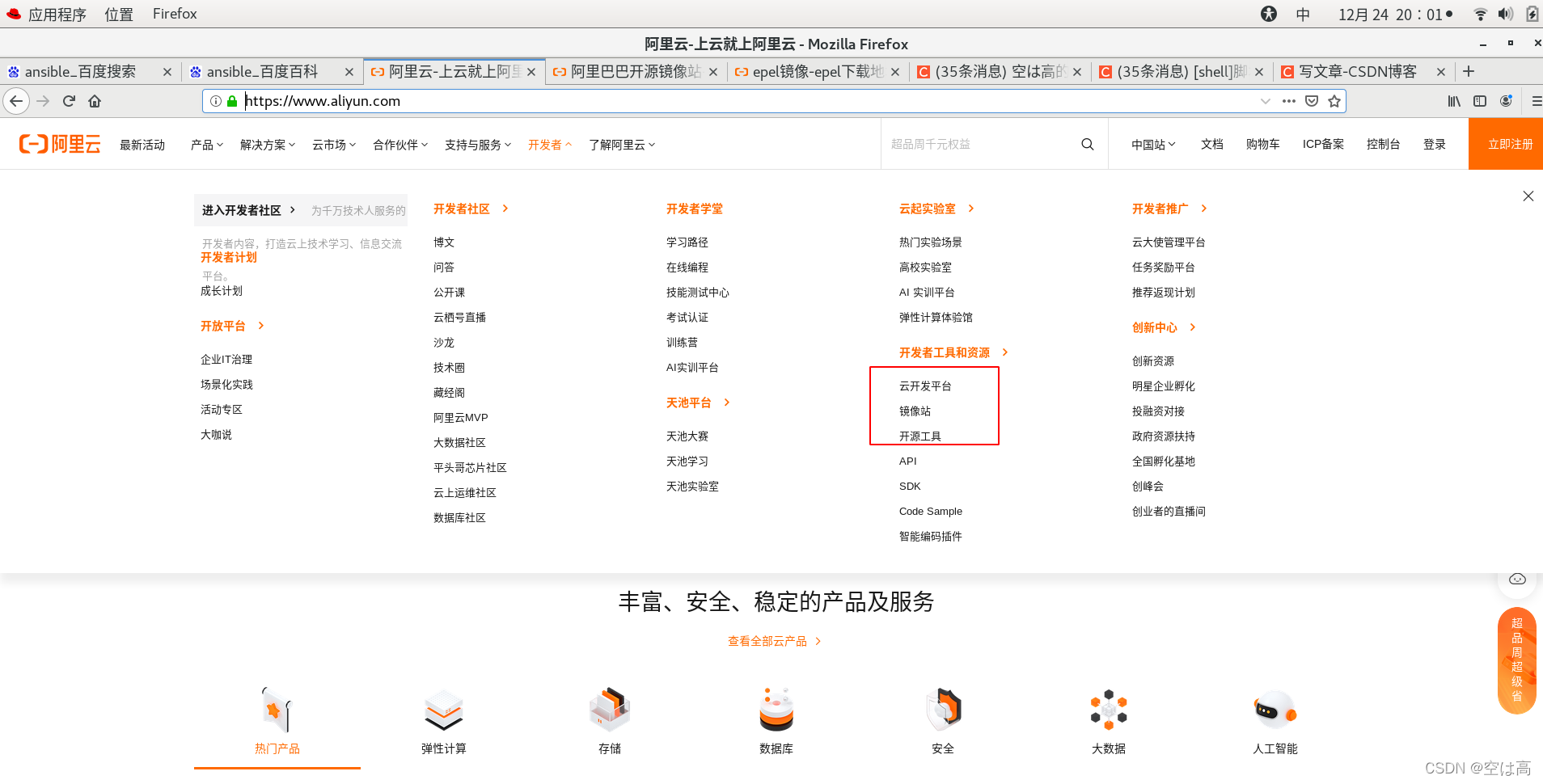Click the 超品周千元权益 search field
This screenshot has height=784, width=1543.
[979, 144]
